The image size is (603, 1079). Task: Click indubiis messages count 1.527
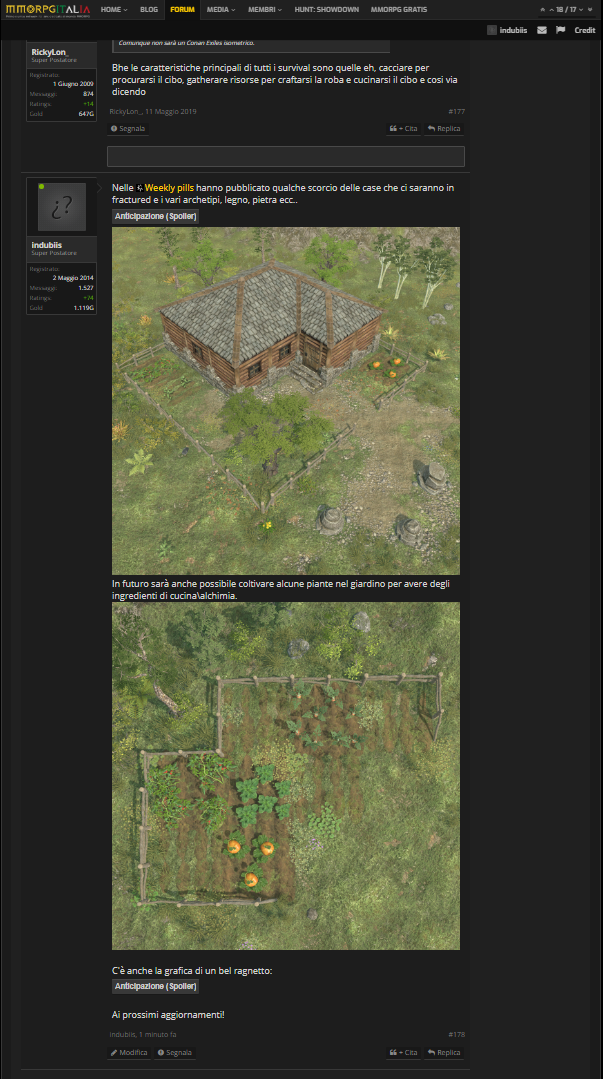click(86, 288)
